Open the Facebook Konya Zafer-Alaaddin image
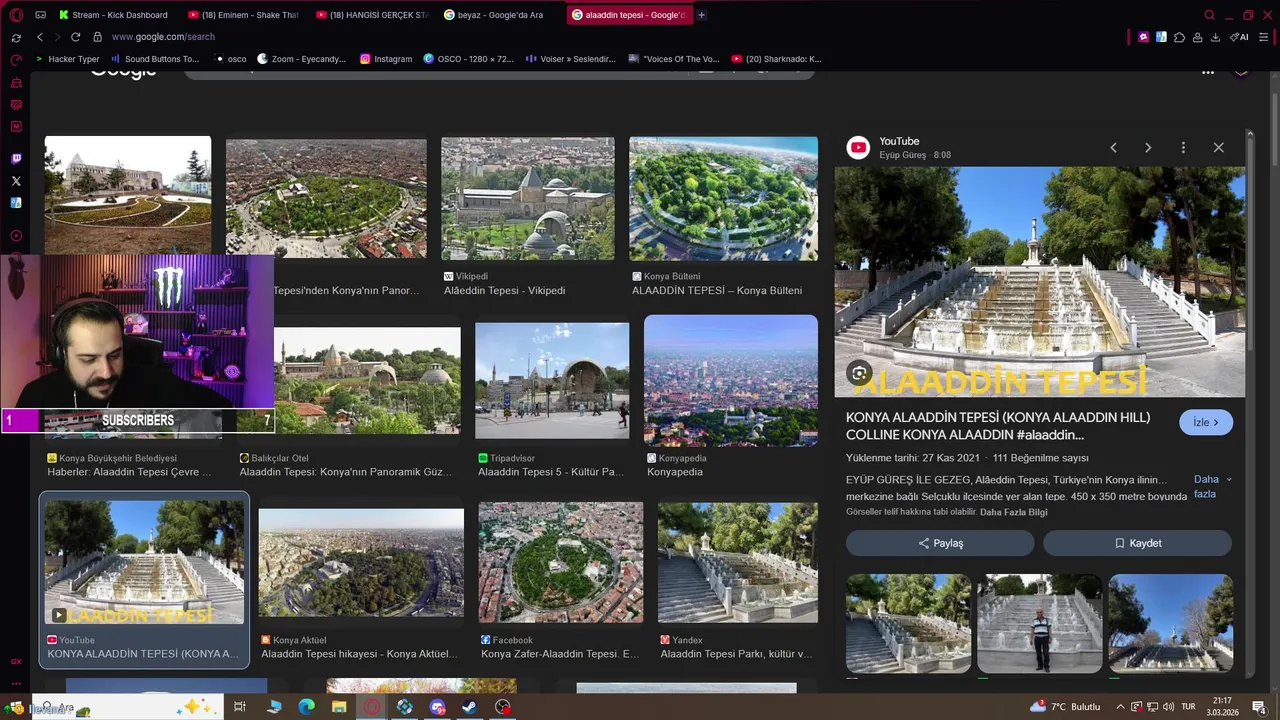The image size is (1280, 720). (561, 562)
